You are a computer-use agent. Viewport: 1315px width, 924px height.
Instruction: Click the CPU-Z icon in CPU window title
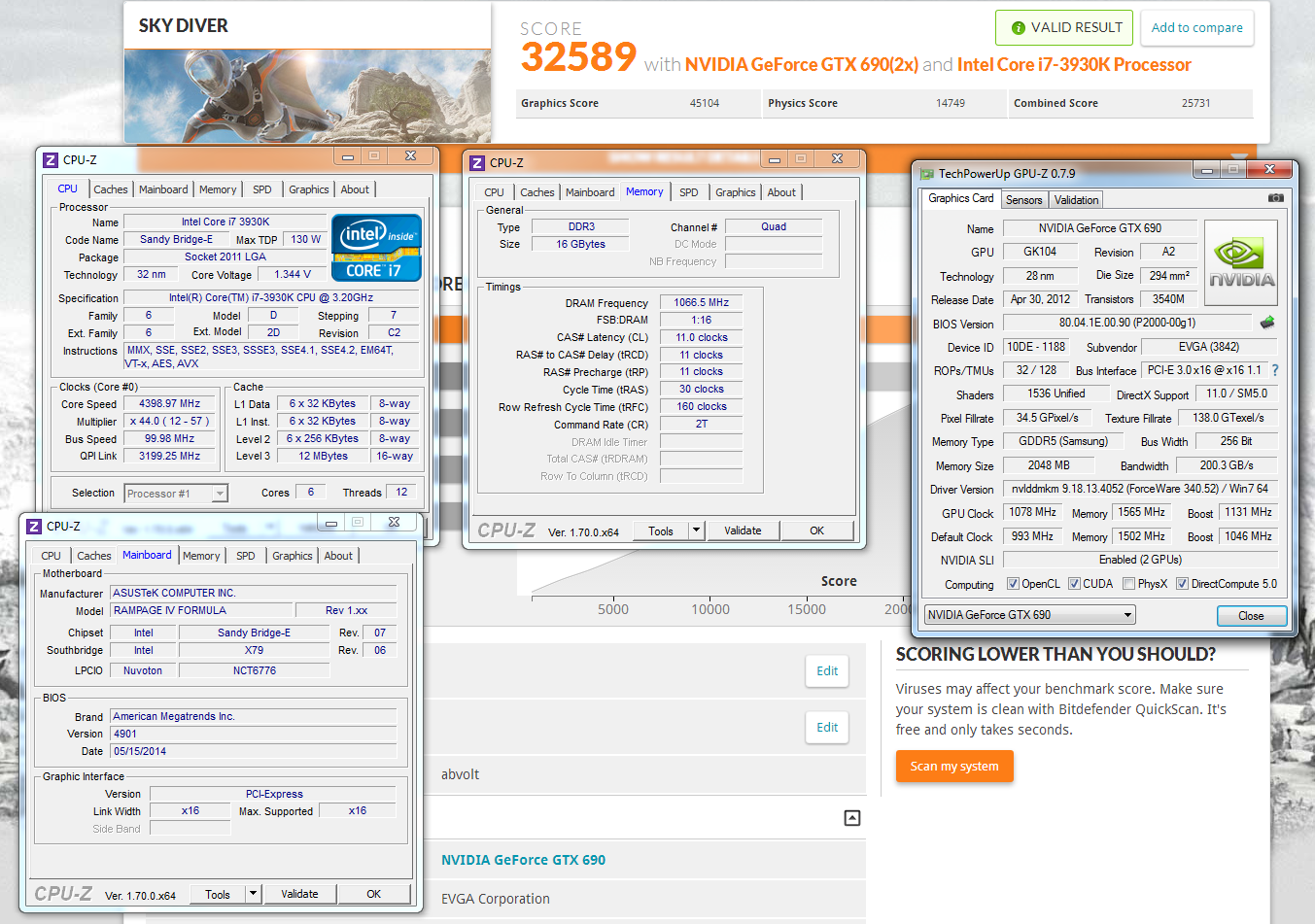(x=51, y=160)
